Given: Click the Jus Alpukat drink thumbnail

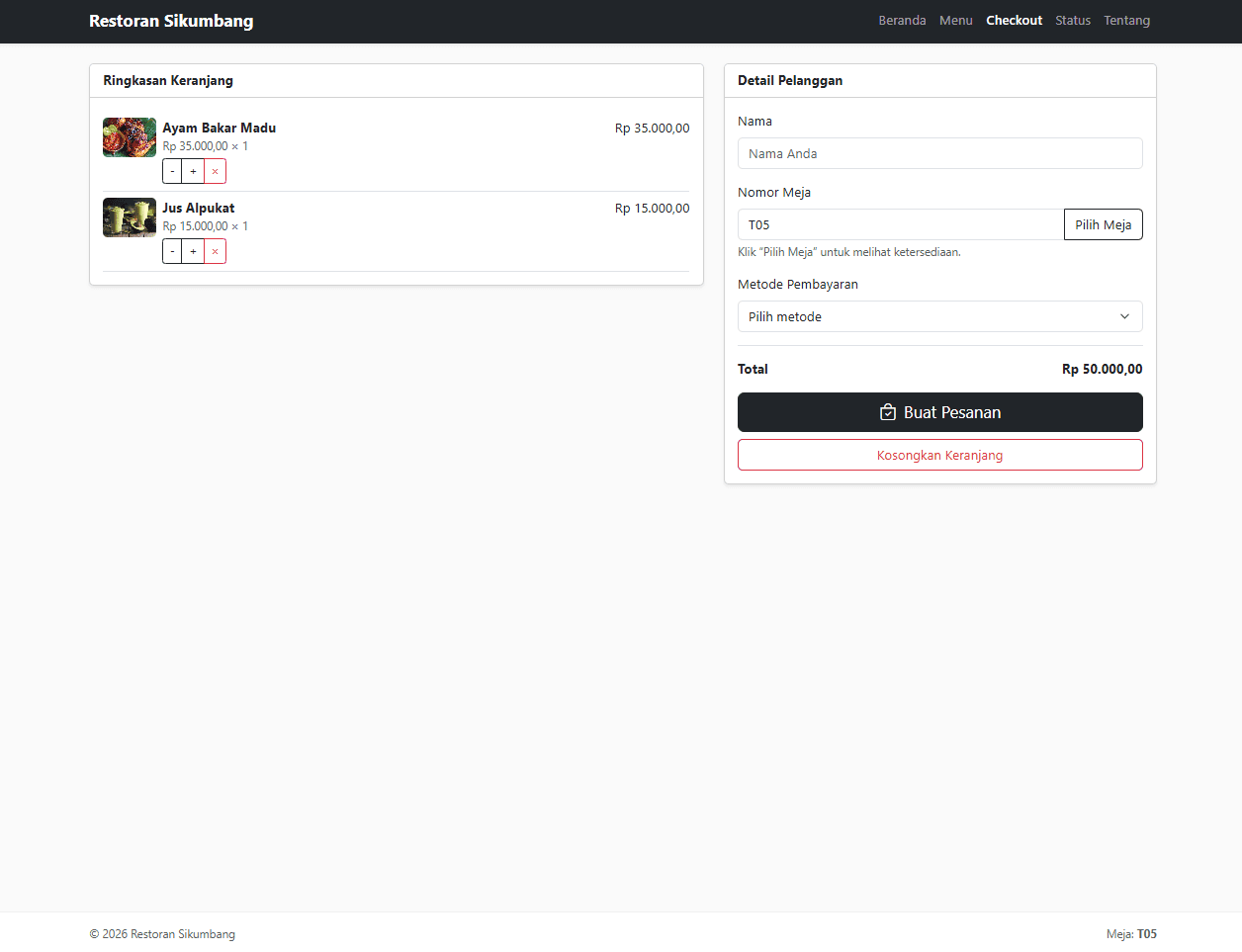Looking at the screenshot, I should click(x=130, y=217).
